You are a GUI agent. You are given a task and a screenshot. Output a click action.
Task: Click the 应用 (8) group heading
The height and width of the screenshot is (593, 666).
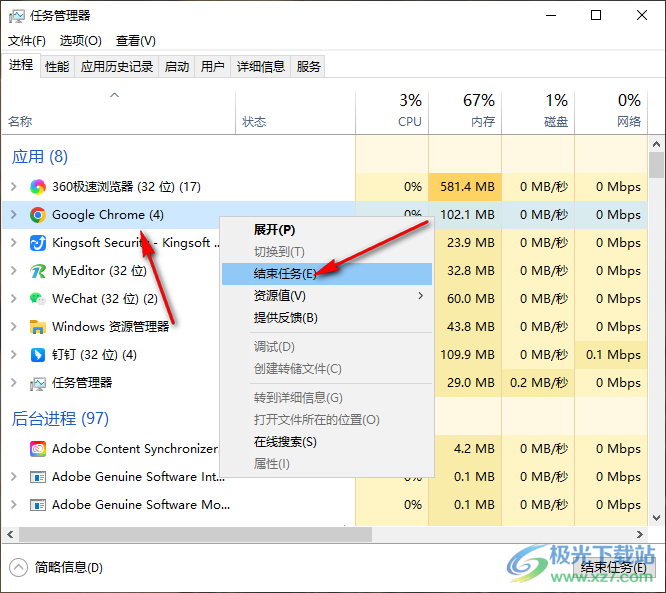40,157
